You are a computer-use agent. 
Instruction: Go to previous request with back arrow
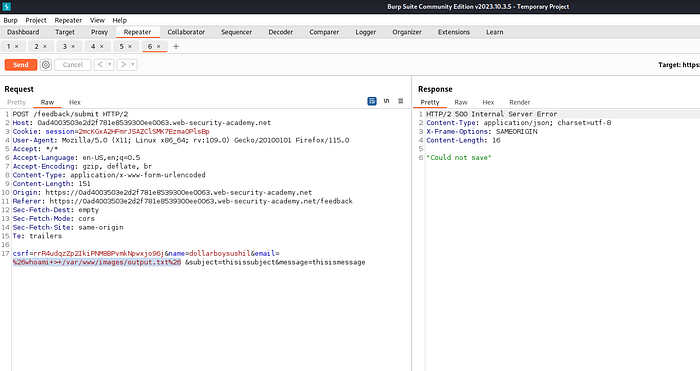[100, 65]
